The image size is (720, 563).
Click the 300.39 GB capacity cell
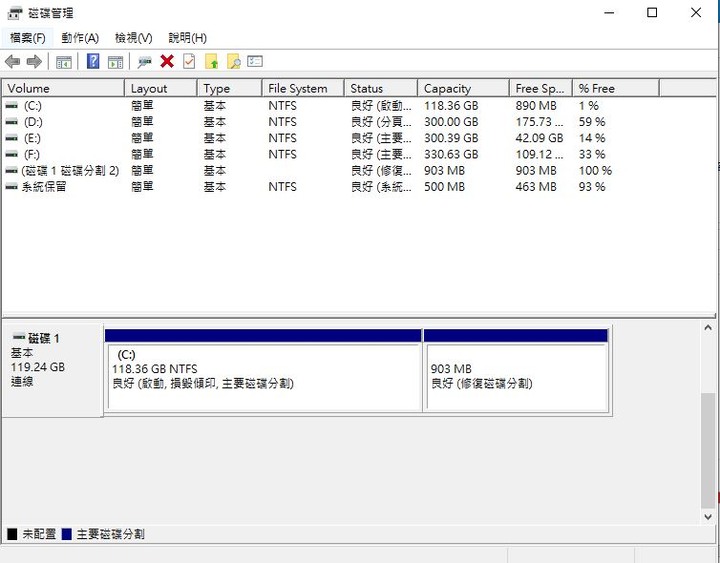coord(451,138)
